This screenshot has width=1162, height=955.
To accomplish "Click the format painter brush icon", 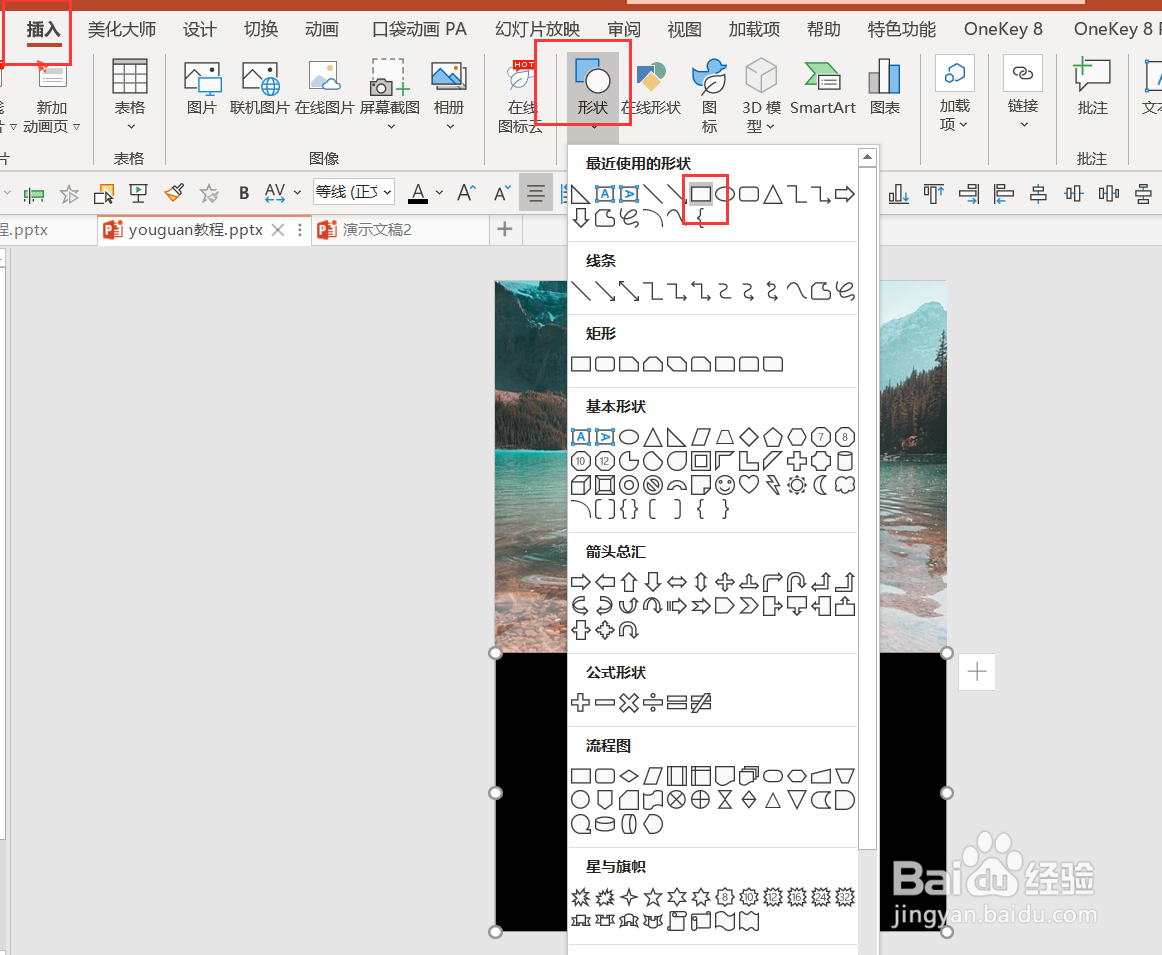I will 174,193.
